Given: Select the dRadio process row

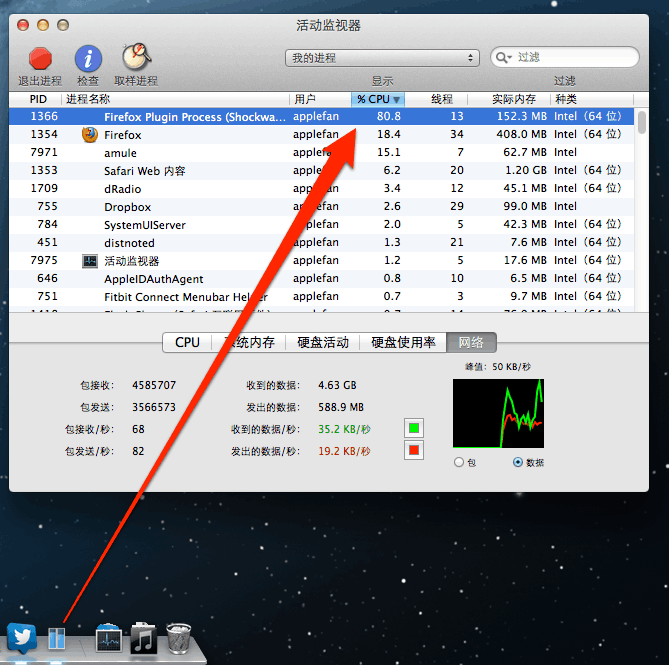Looking at the screenshot, I should (322, 189).
